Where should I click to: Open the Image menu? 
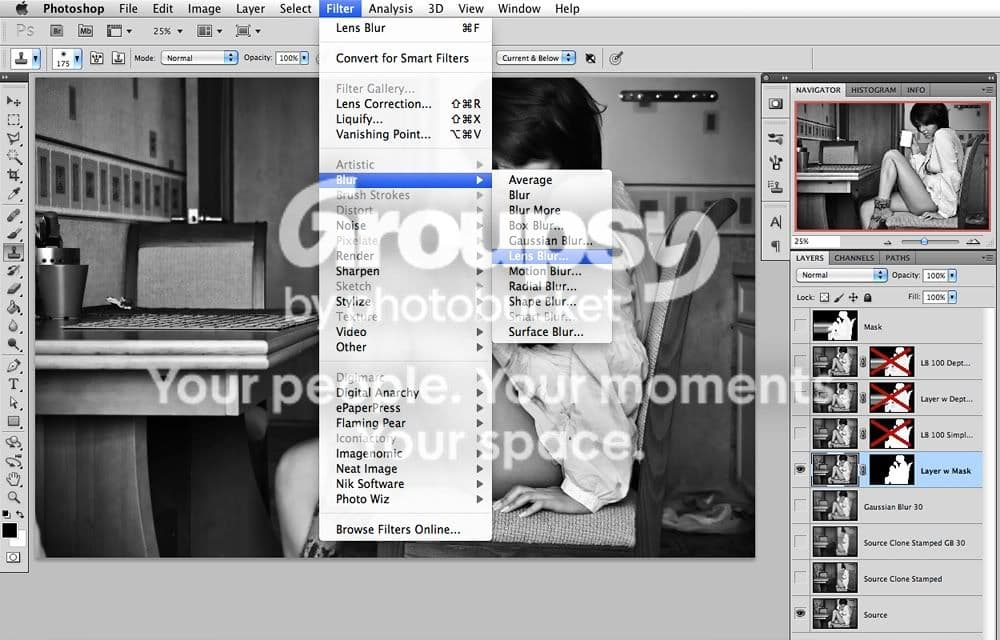pos(204,8)
